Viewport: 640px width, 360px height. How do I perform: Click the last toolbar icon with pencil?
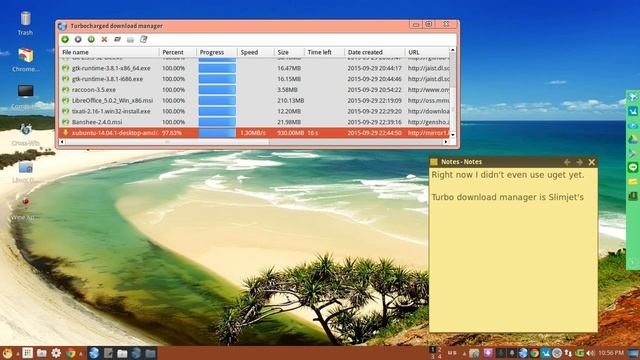point(143,39)
